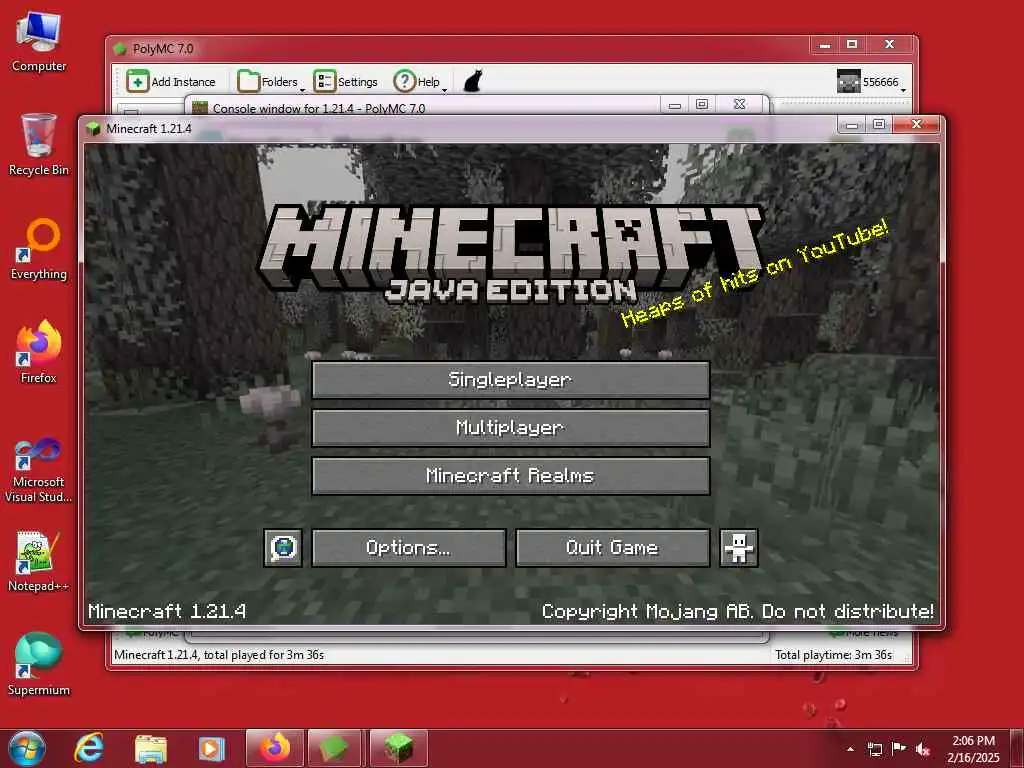Start a Singleplayer game
This screenshot has width=1024, height=768.
[x=511, y=380]
